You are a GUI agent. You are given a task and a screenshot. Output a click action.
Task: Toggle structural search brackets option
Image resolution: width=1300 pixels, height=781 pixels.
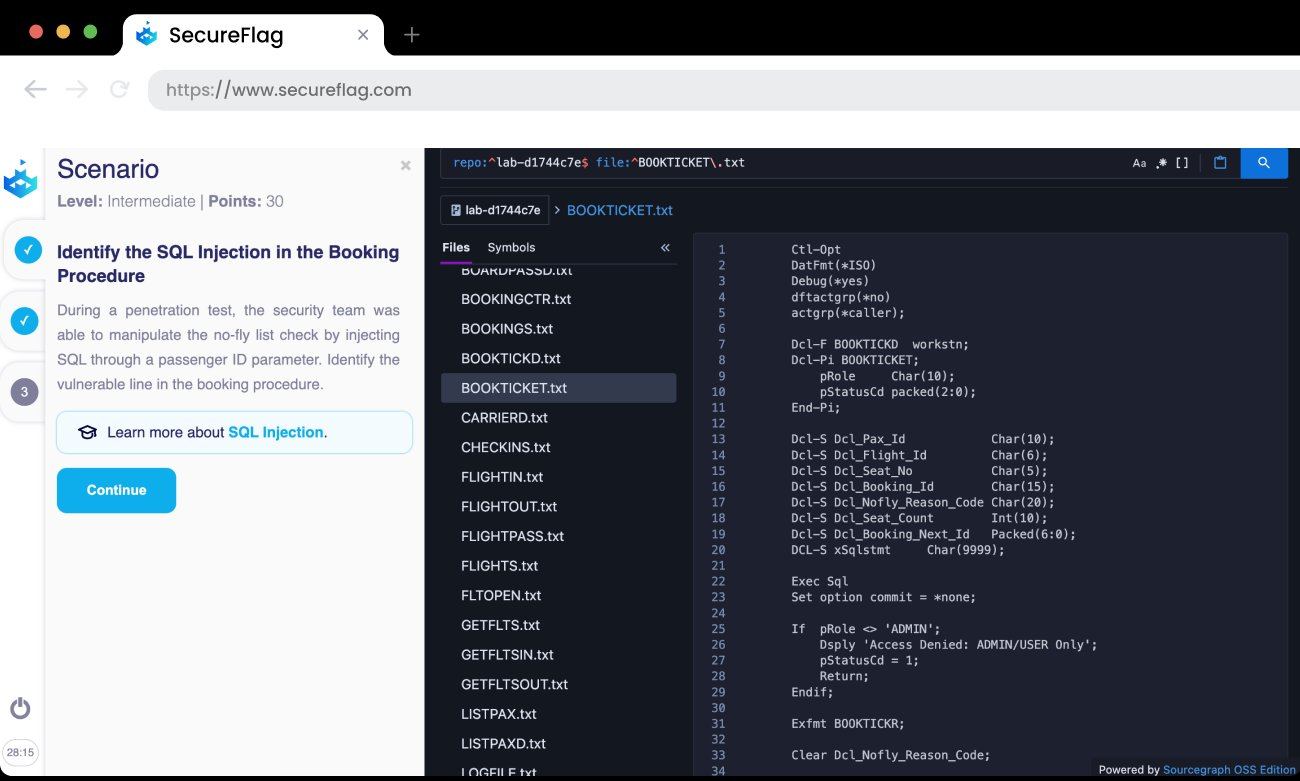click(x=1182, y=163)
